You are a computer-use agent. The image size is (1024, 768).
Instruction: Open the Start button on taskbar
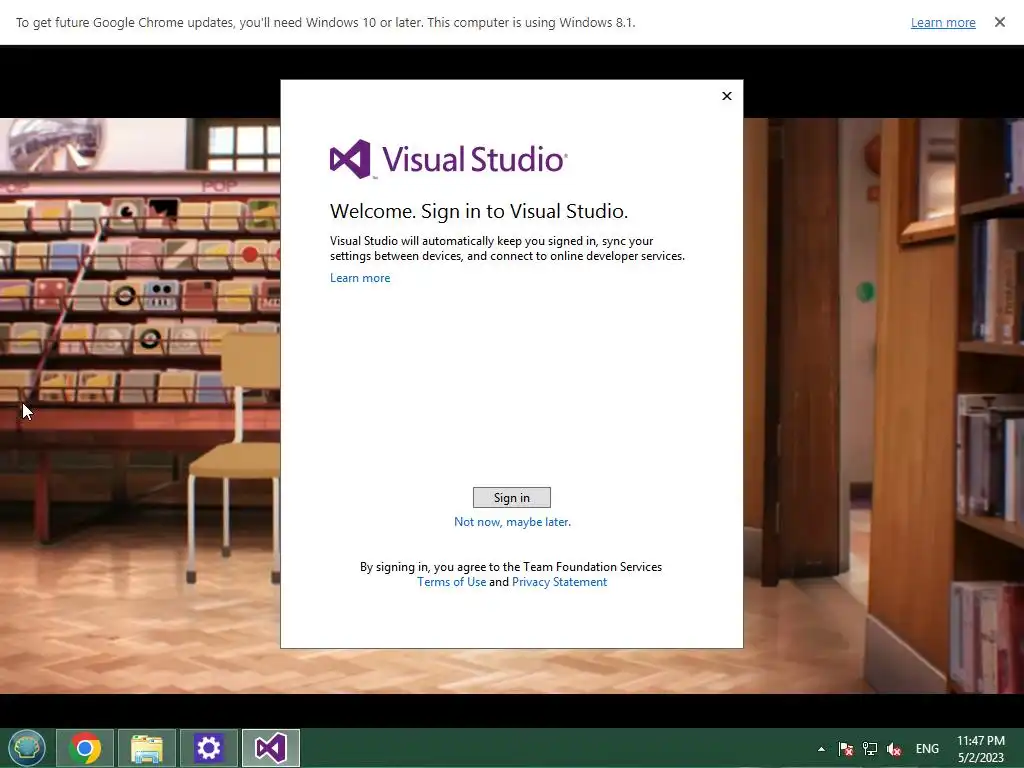27,748
